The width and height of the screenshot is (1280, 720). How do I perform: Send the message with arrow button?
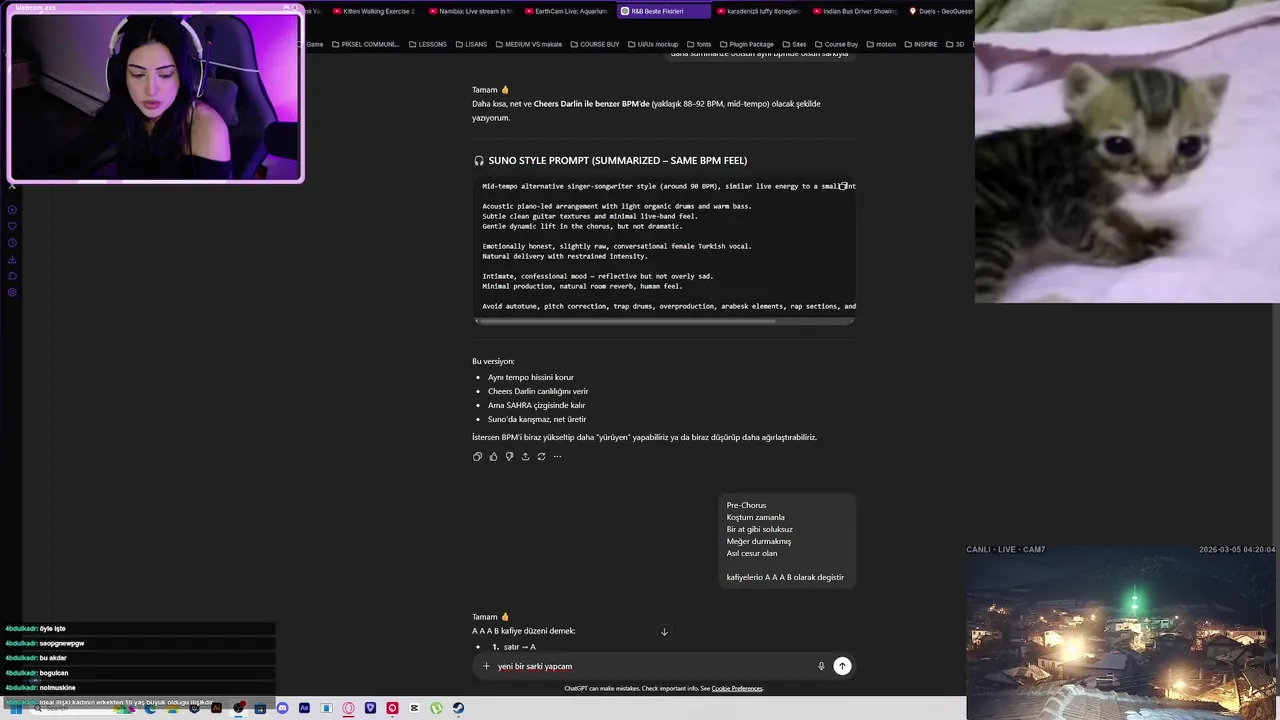[x=842, y=666]
